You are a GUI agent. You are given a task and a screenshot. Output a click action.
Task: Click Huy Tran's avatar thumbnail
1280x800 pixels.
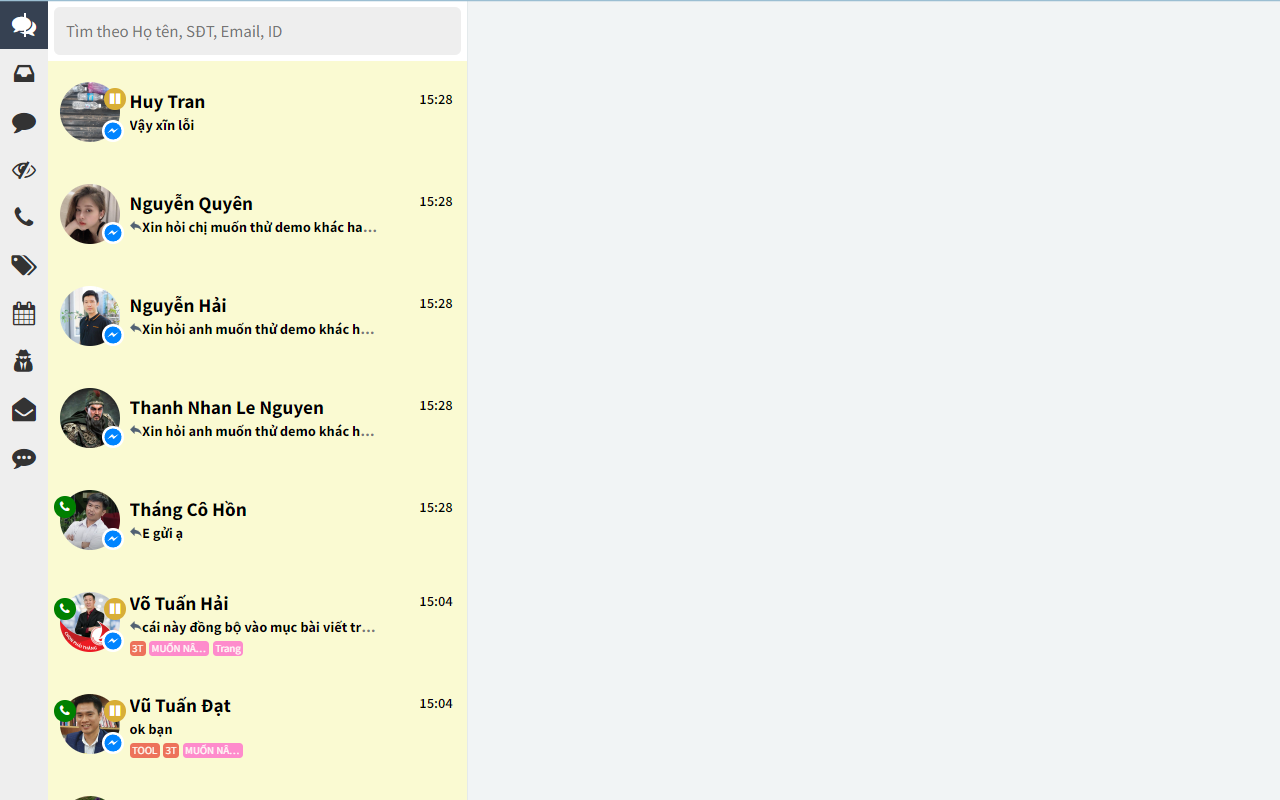pos(89,112)
